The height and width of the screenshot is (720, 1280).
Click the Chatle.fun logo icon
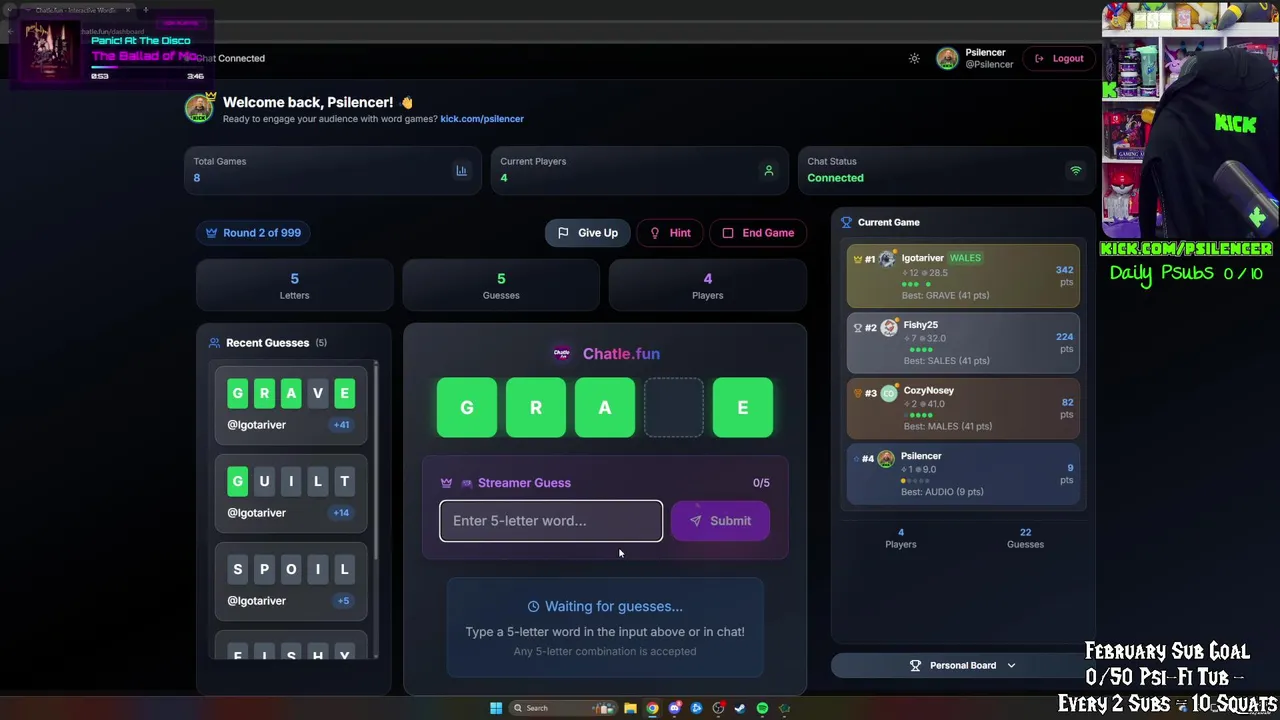(562, 353)
